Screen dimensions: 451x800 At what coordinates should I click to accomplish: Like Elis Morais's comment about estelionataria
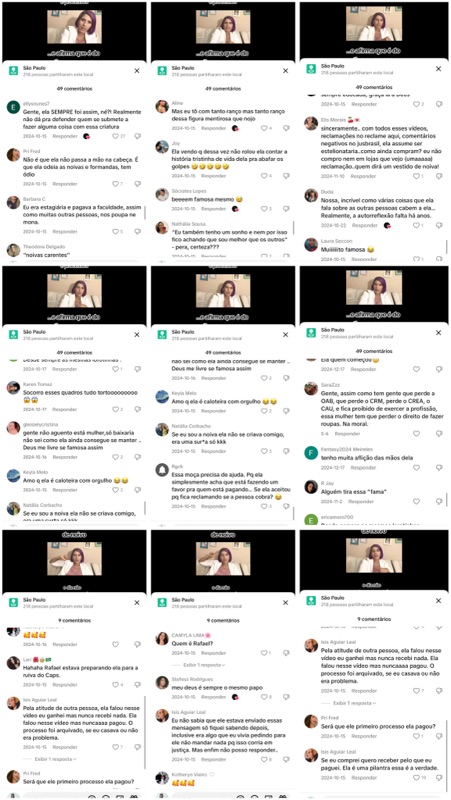[x=416, y=176]
